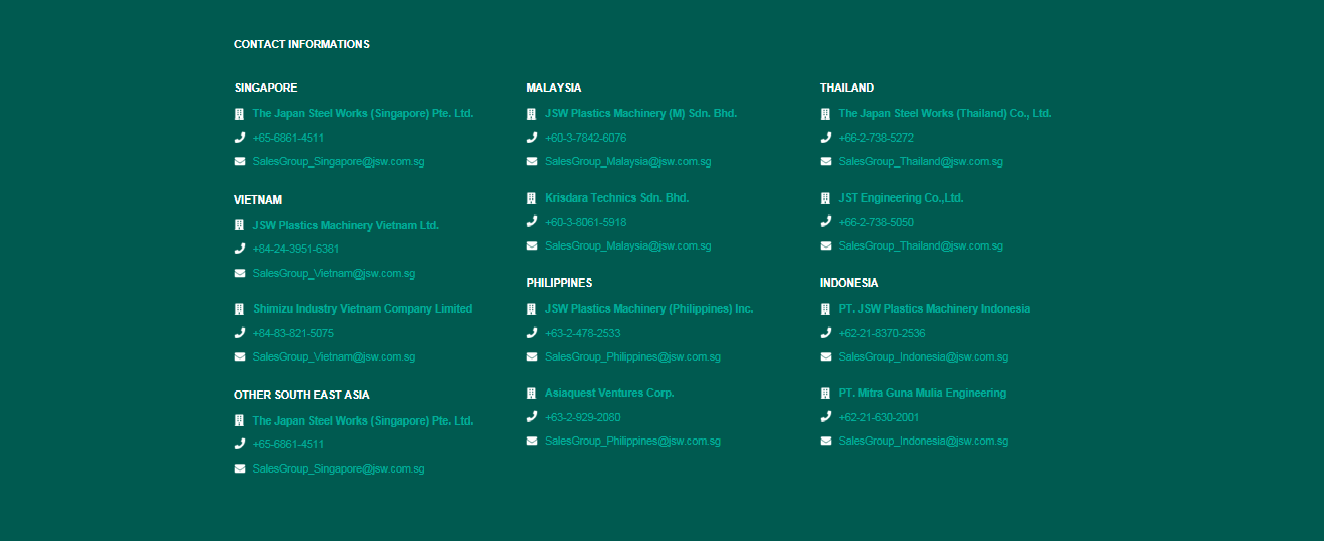Image resolution: width=1324 pixels, height=541 pixels.
Task: Email SalesGroup_Philippines under JSW Plastics Machinery (Philippines) Inc.
Action: tap(633, 357)
